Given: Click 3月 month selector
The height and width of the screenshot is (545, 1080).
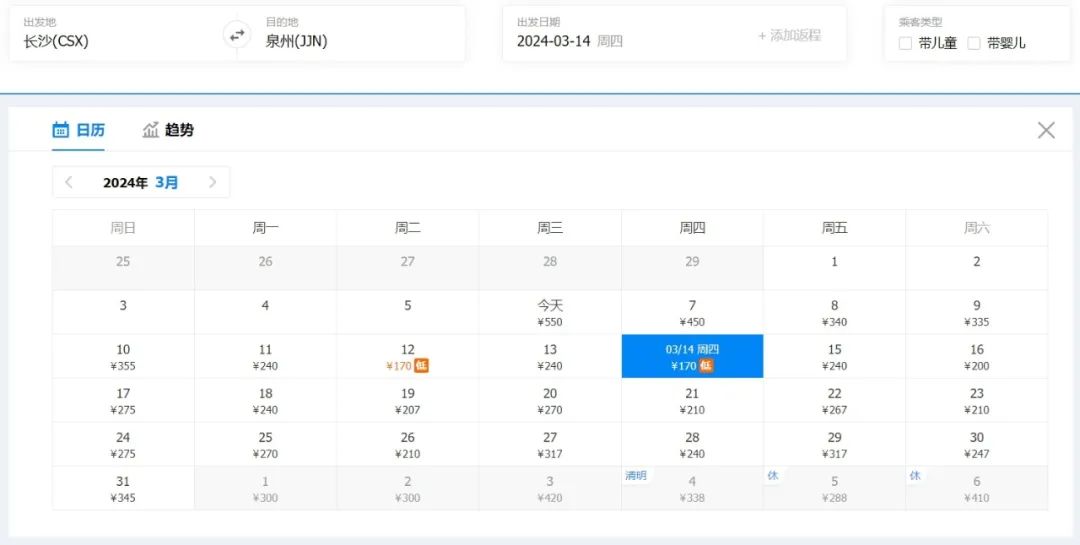Looking at the screenshot, I should [x=167, y=183].
